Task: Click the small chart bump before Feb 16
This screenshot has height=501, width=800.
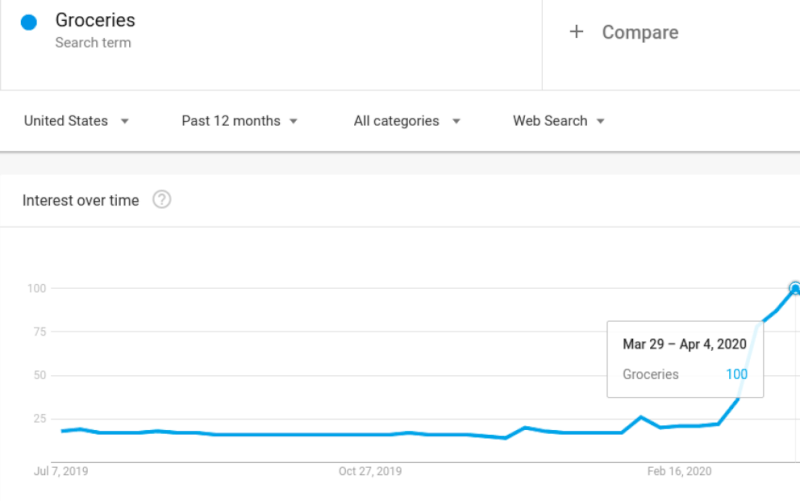Action: [641, 417]
